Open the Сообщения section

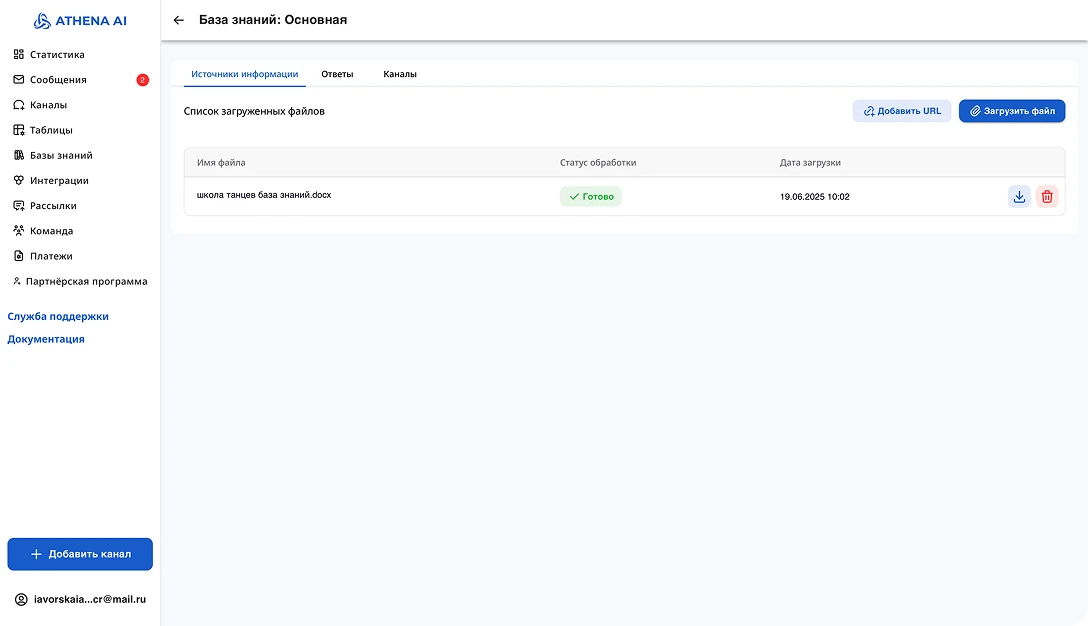click(58, 80)
